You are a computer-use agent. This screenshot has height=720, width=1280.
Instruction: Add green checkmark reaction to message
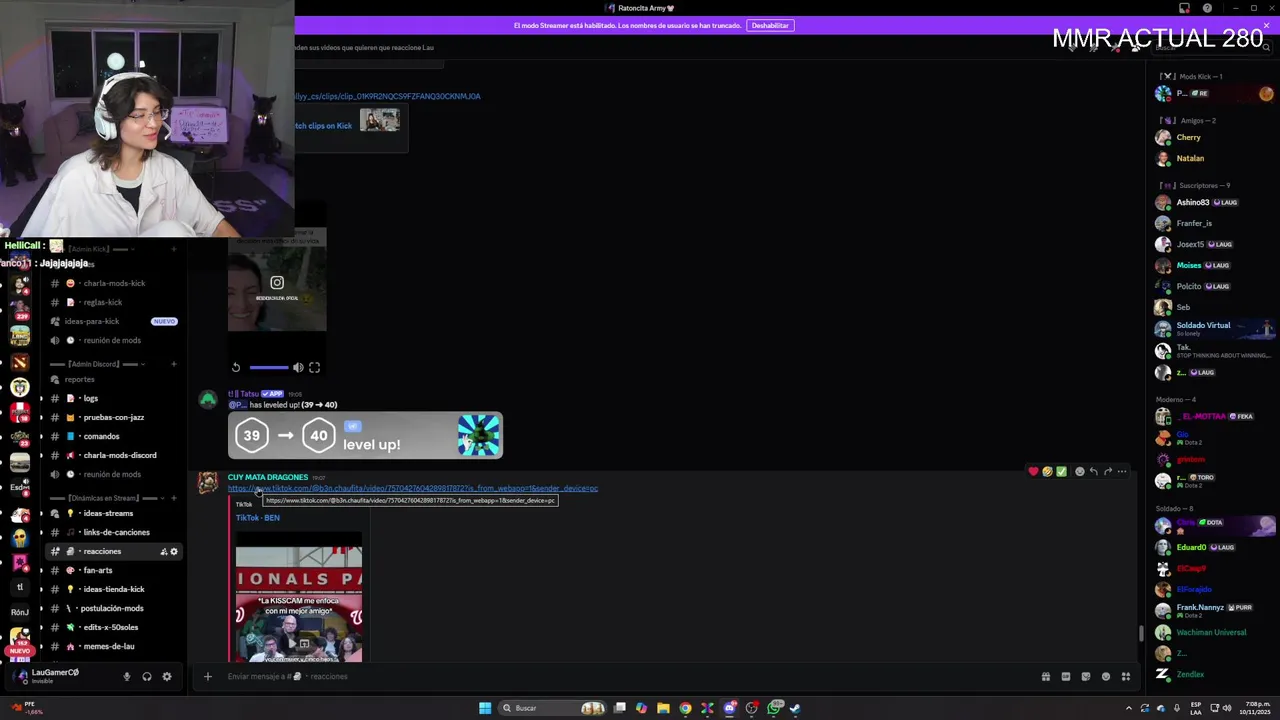coord(1061,472)
